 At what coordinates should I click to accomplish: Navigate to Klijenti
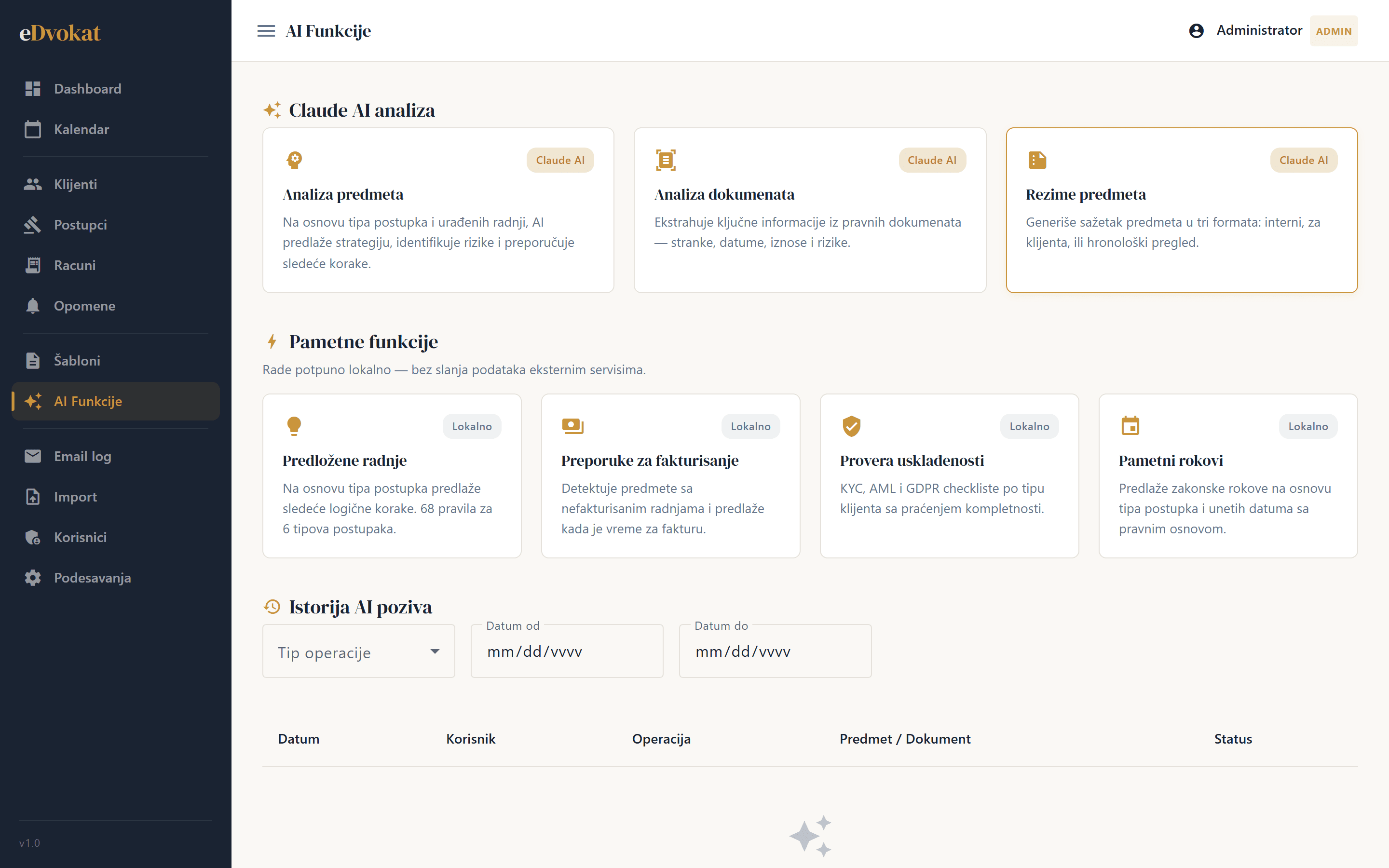point(115,184)
